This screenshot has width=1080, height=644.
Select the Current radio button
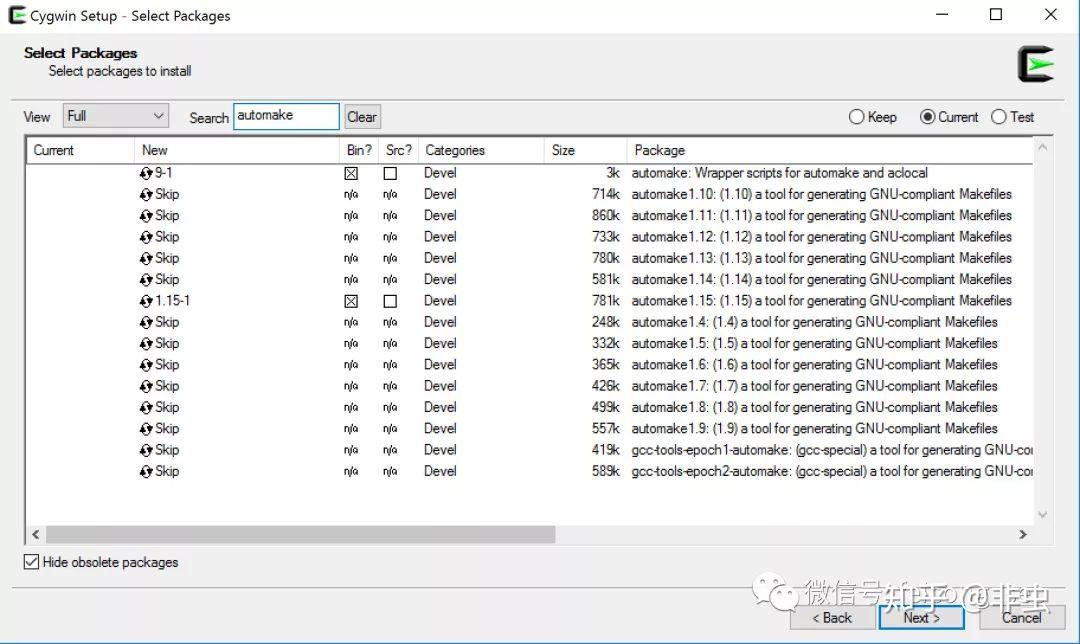(928, 117)
